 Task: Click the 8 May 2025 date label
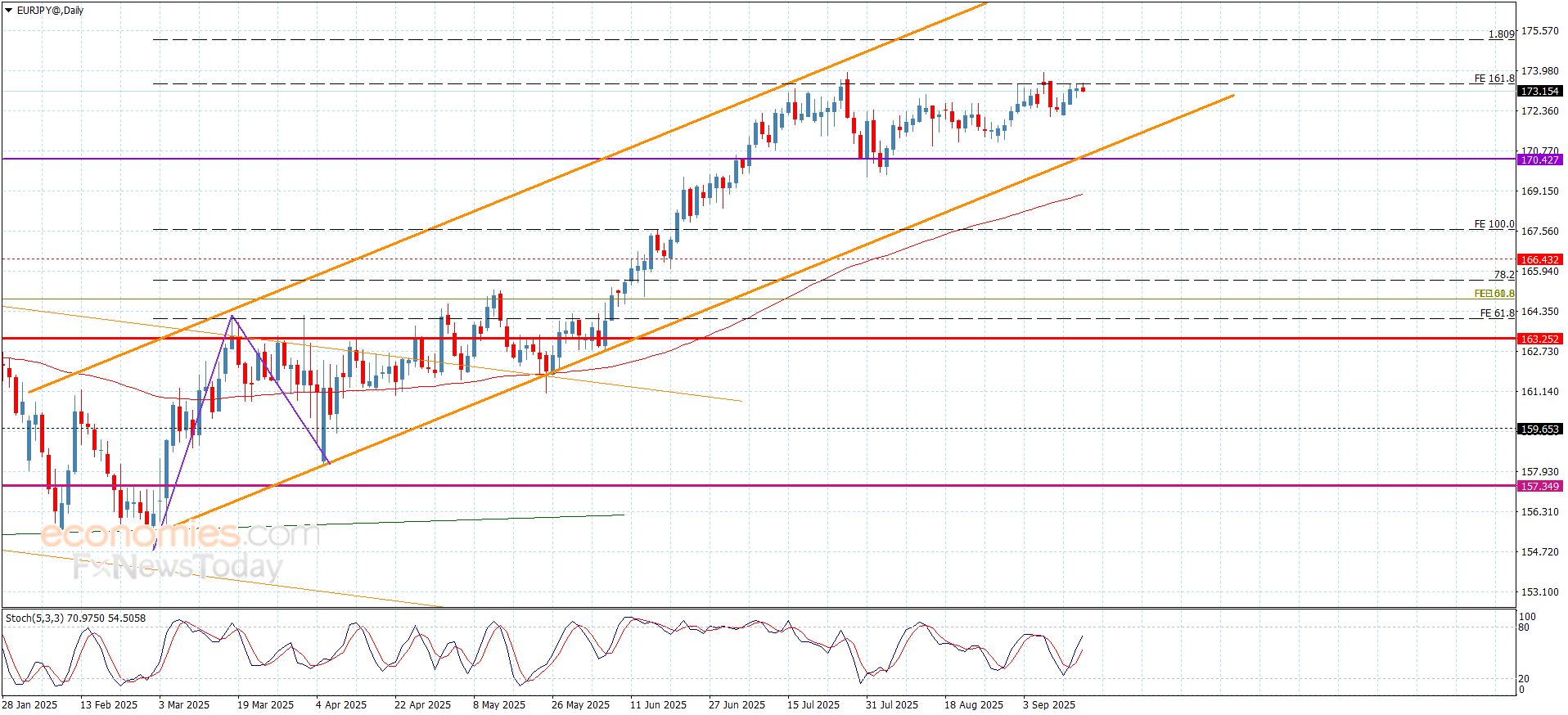(499, 705)
